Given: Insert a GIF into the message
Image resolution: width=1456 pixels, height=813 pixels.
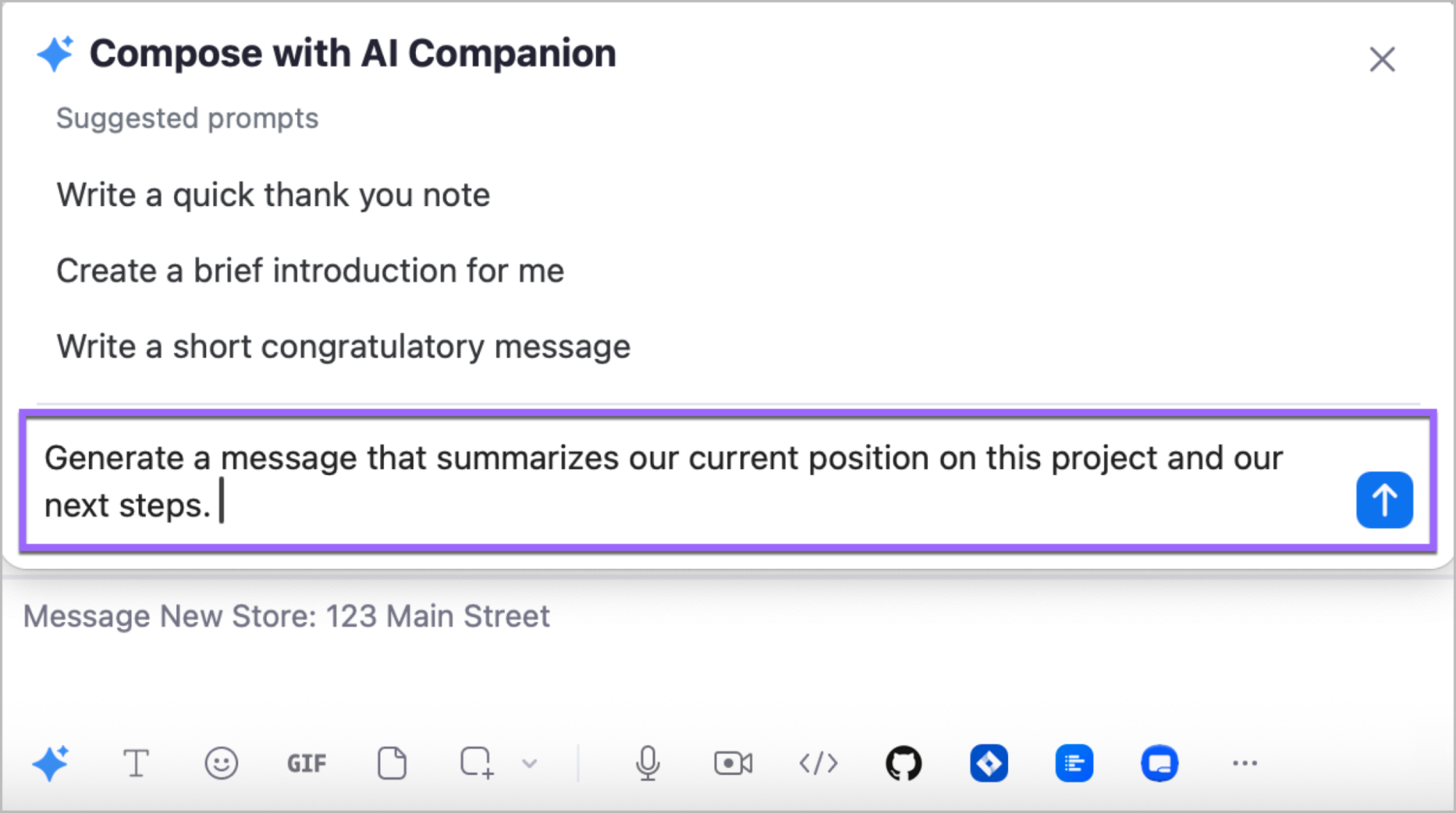Looking at the screenshot, I should coord(306,763).
